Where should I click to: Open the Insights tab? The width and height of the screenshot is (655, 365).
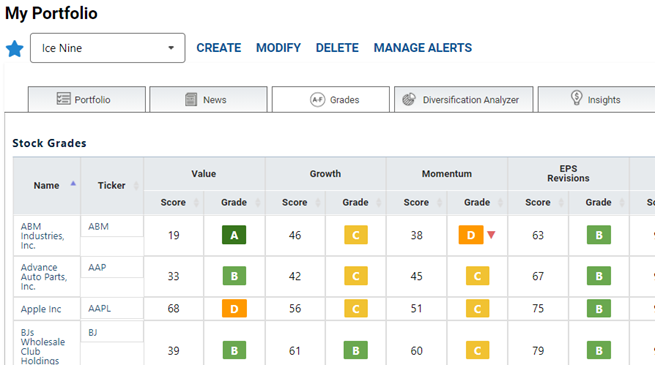[597, 99]
